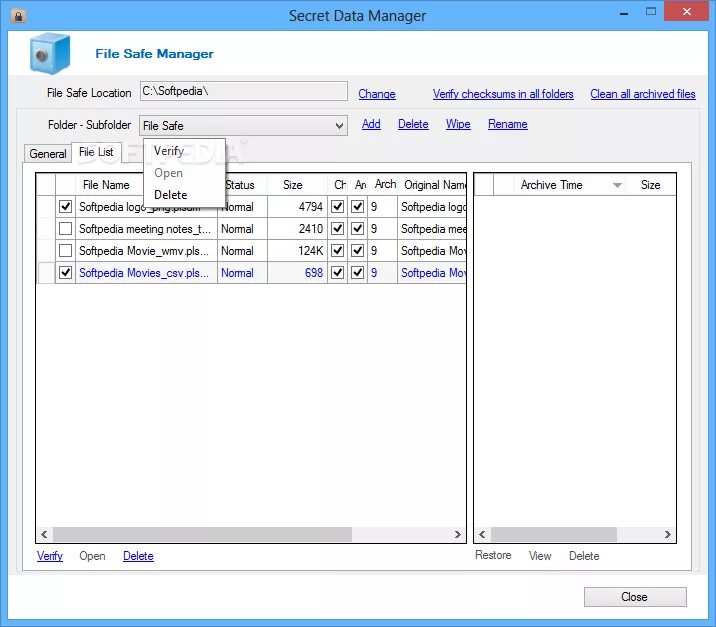Click the blue safe icon near File Safe Manager
The image size is (716, 627).
[x=50, y=53]
